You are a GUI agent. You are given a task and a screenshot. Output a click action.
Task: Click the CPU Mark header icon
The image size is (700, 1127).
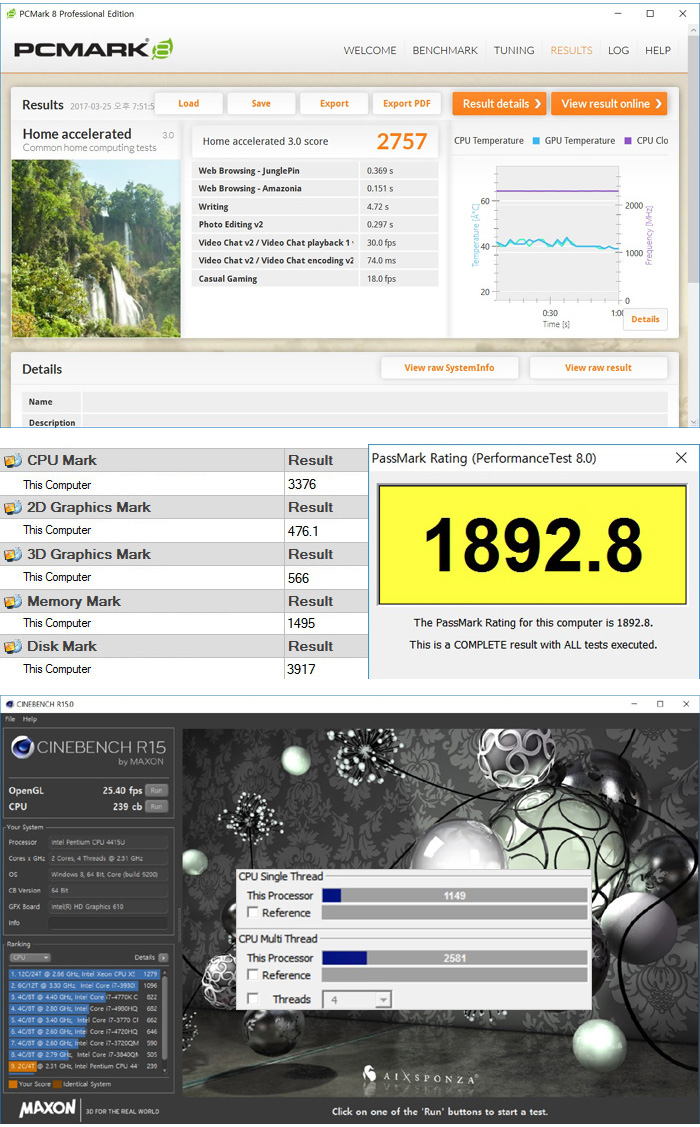tap(13, 461)
